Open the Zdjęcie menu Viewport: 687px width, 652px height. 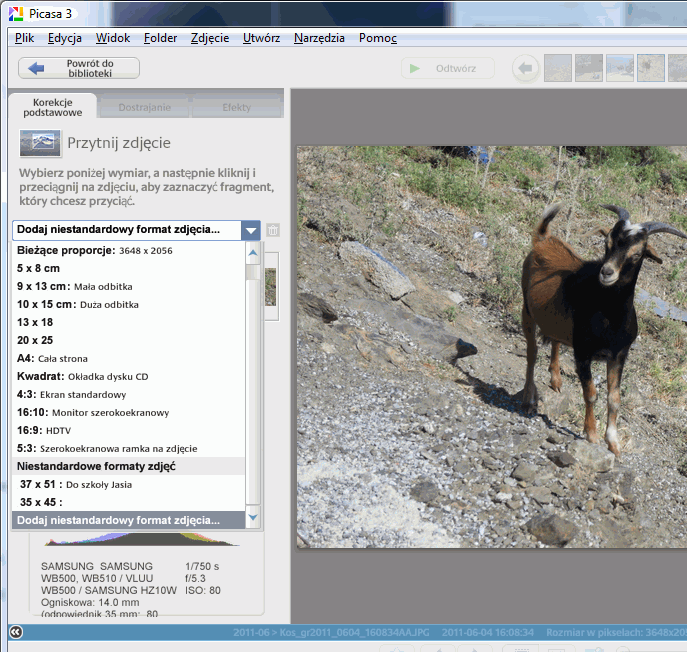point(209,38)
